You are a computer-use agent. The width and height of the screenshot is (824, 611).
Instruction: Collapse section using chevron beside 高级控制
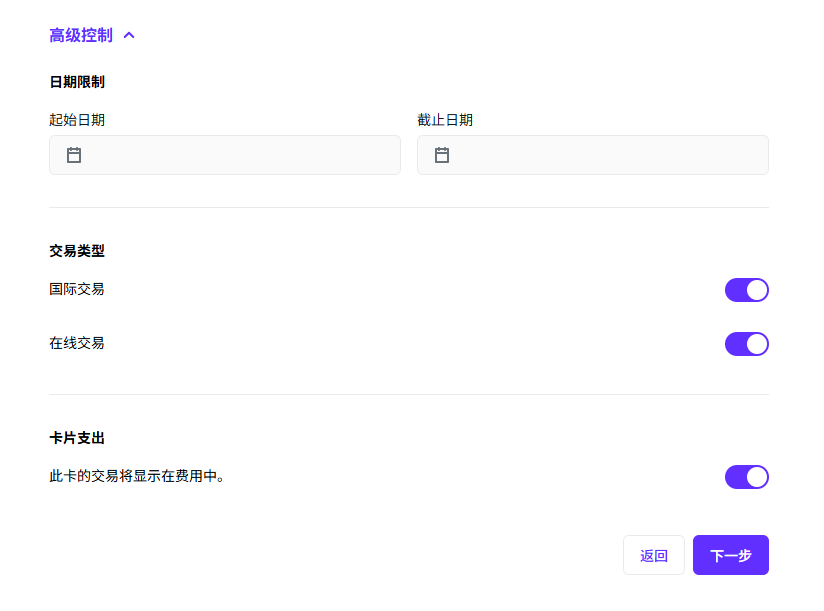[129, 36]
